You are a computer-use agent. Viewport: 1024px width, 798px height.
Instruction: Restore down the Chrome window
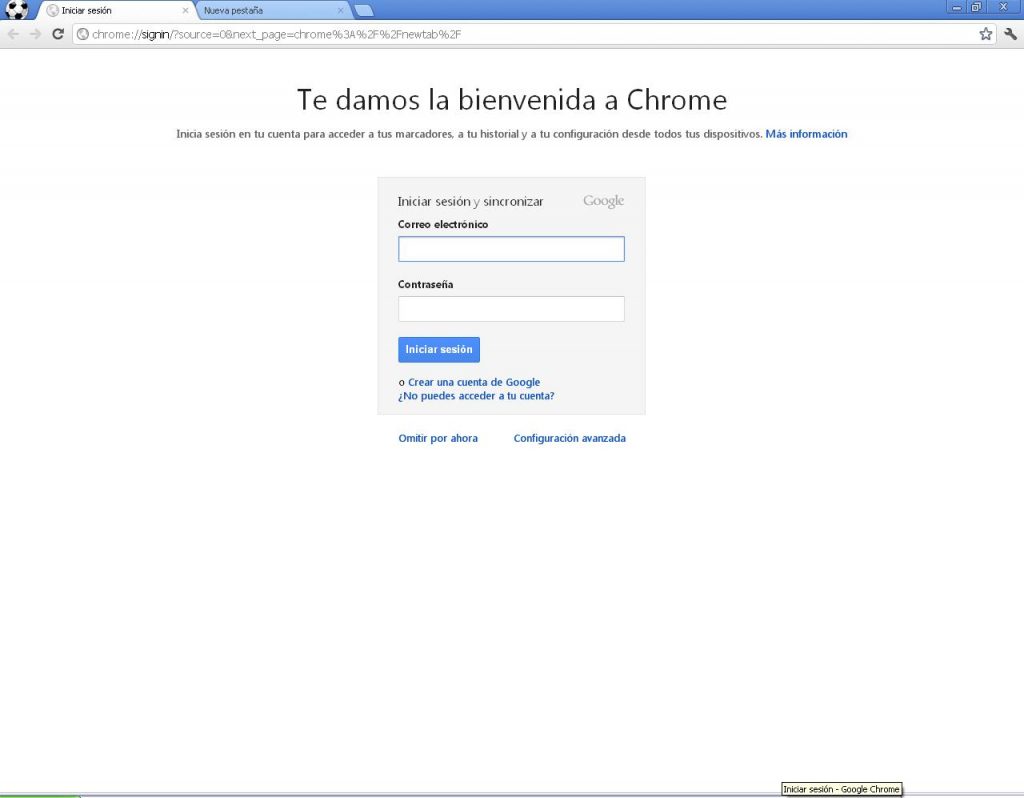[x=976, y=7]
